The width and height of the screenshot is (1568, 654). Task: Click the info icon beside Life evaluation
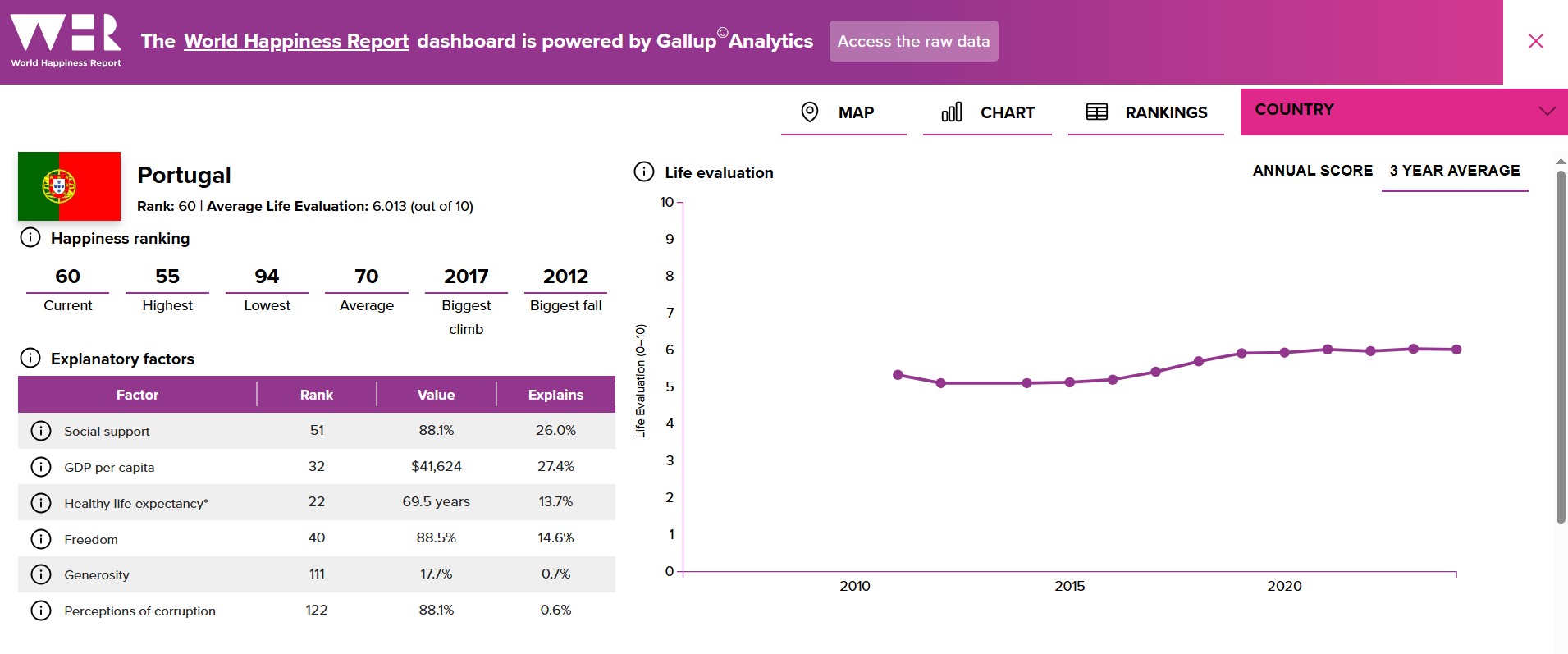(x=644, y=172)
